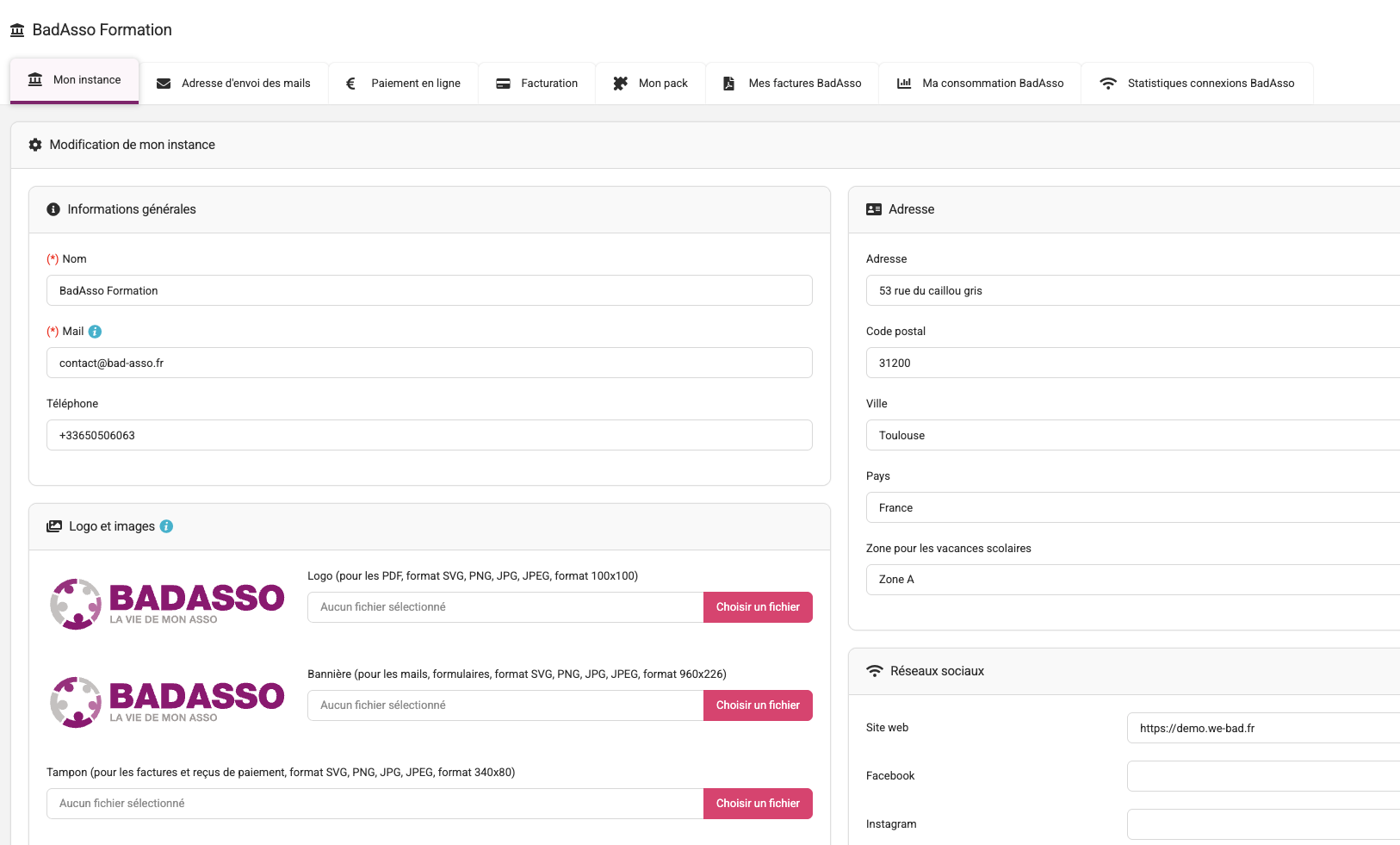Open the Paiement en ligne tab
Image resolution: width=1400 pixels, height=845 pixels.
coord(403,84)
